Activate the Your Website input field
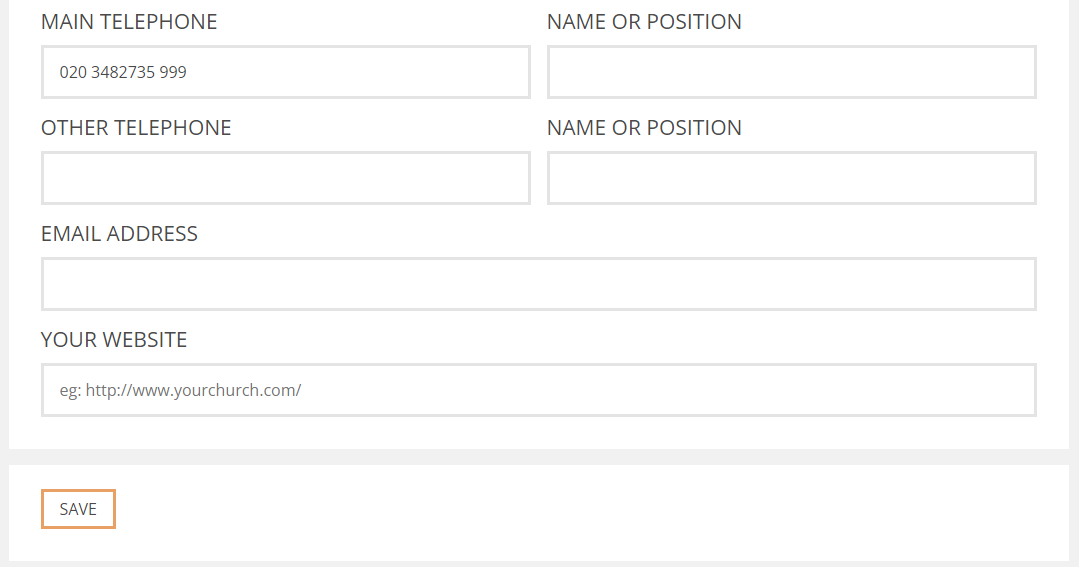Screen dimensions: 1079x567 point(539,390)
